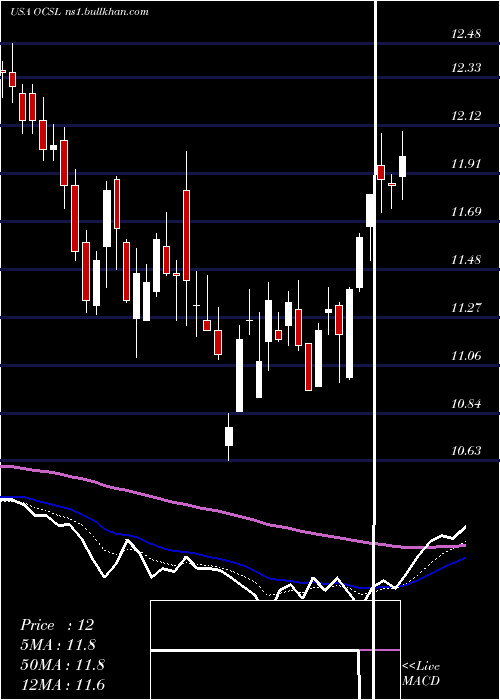The width and height of the screenshot is (500, 700).
Task: Select the last white candle on right
Action: tap(403, 166)
